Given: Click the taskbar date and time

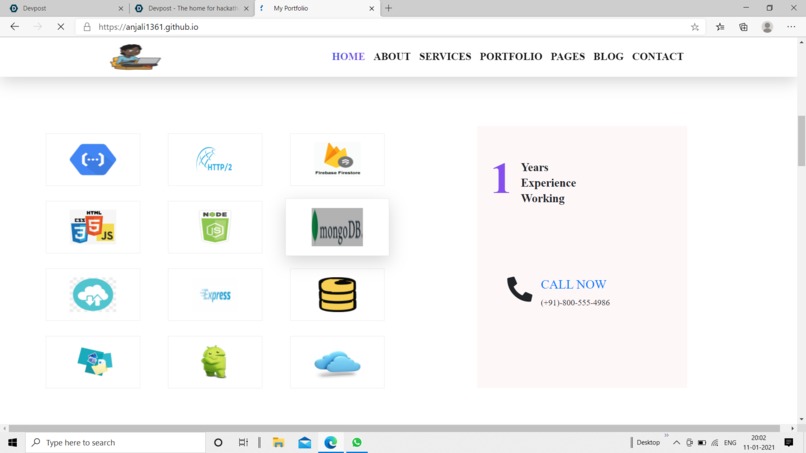Looking at the screenshot, I should [x=759, y=442].
